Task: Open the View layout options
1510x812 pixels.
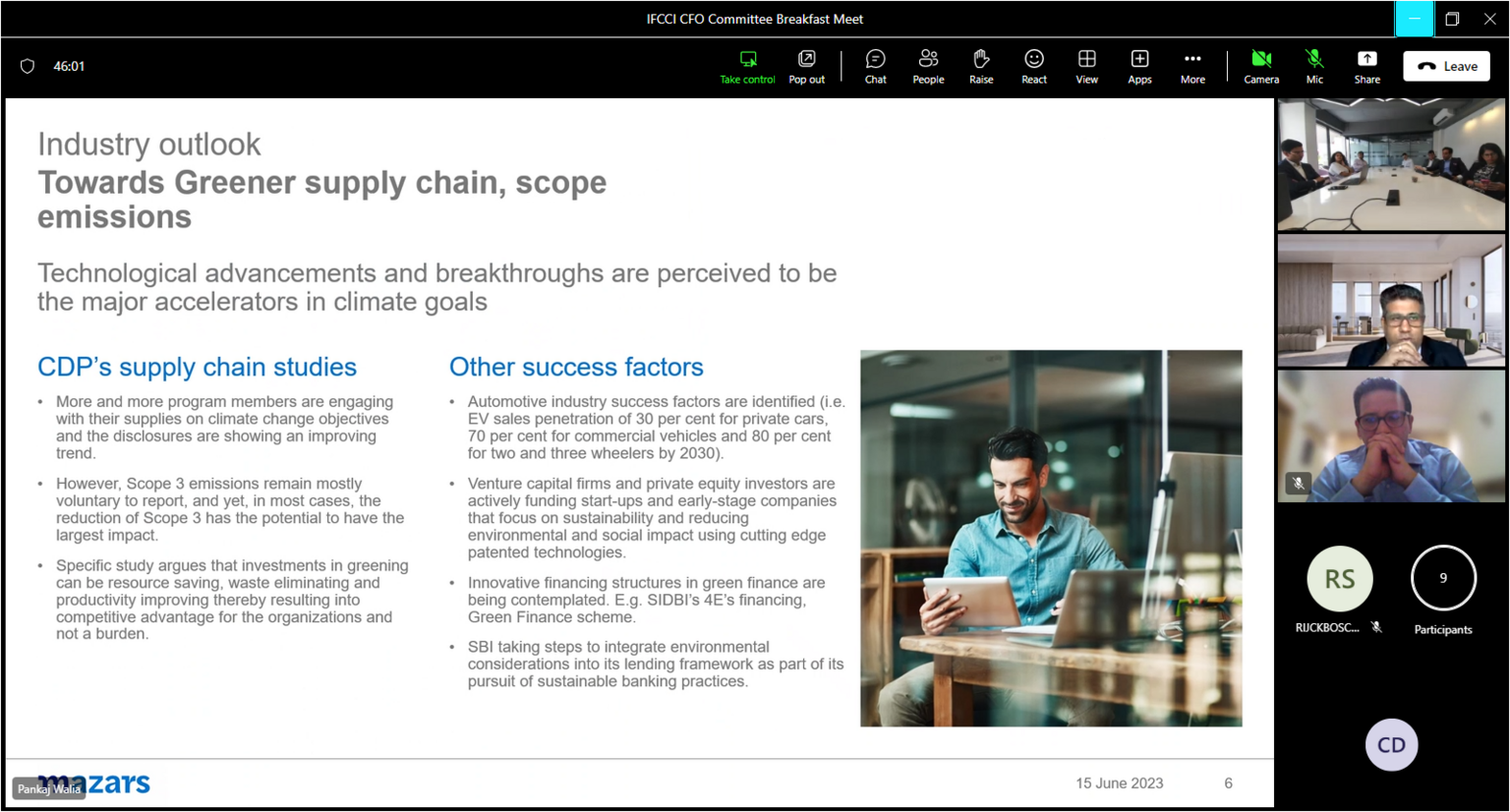Action: (x=1086, y=66)
